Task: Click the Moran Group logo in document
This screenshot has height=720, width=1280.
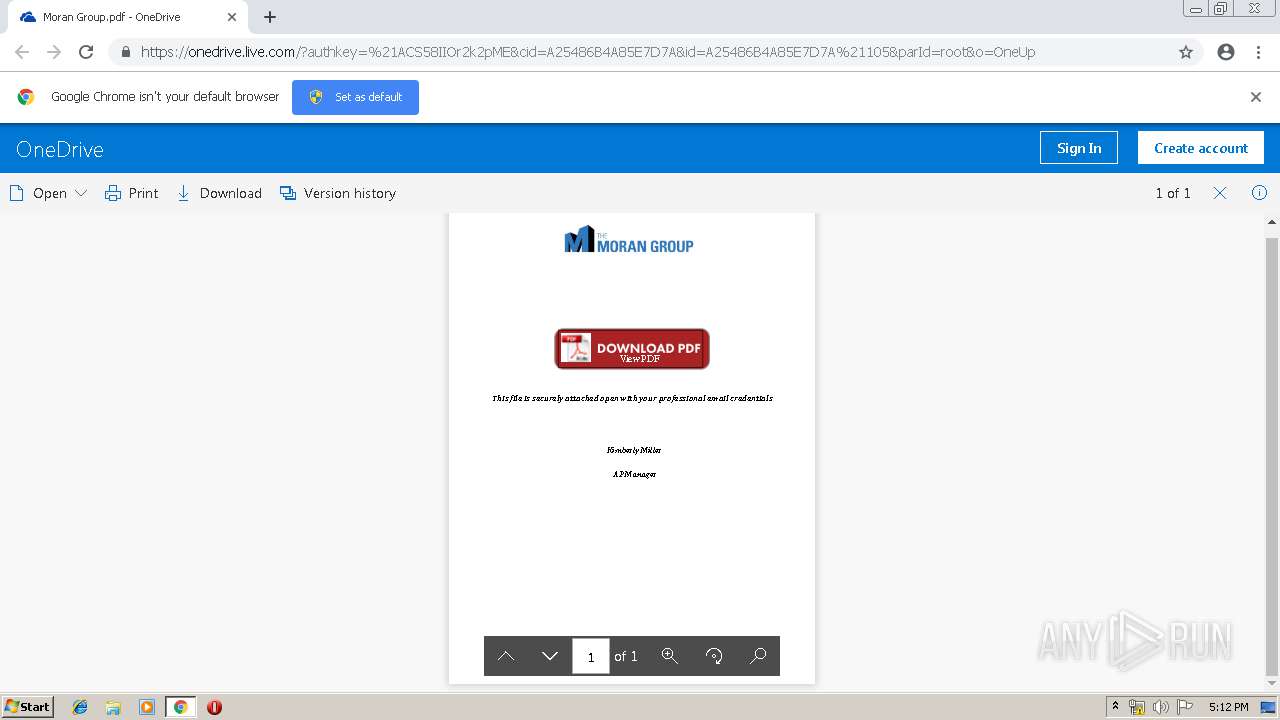Action: click(629, 239)
